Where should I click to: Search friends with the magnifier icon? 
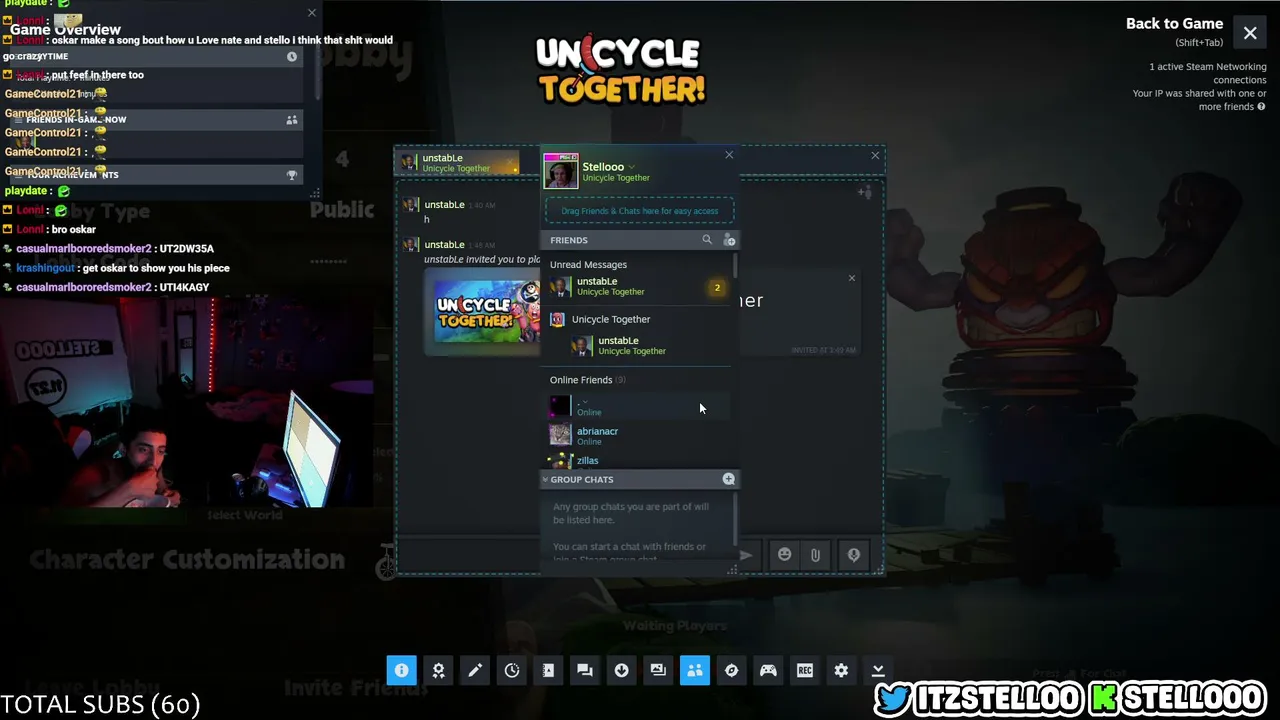(x=707, y=240)
